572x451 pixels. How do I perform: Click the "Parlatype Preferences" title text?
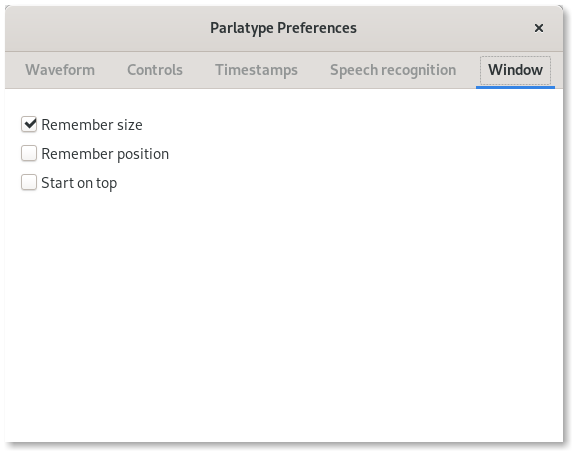click(283, 28)
